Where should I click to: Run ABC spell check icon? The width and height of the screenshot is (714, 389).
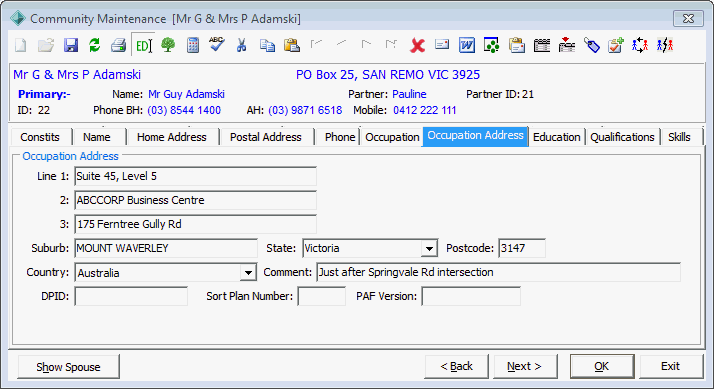point(217,44)
